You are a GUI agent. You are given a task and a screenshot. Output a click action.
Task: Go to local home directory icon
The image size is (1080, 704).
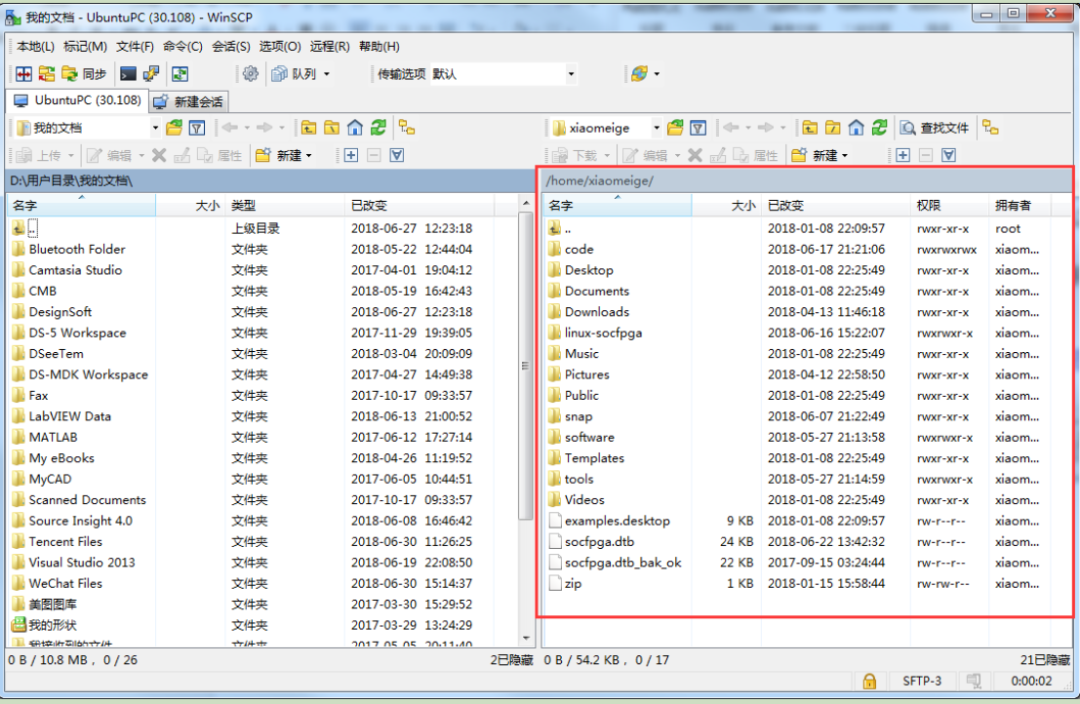click(x=355, y=127)
